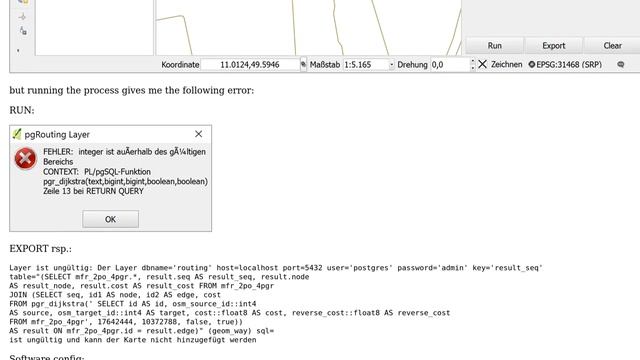Screen dimensions: 640x360
Task: Click into the Koordinate input field
Action: 250,64
